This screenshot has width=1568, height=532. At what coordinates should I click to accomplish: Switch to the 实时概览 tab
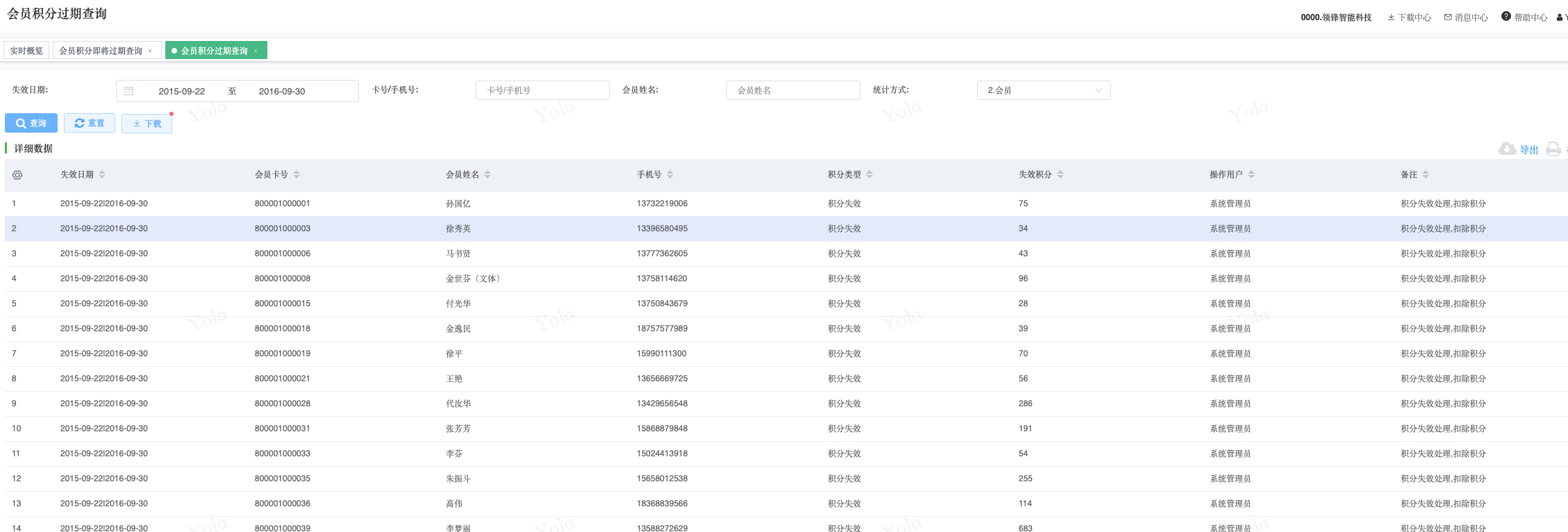click(x=26, y=51)
